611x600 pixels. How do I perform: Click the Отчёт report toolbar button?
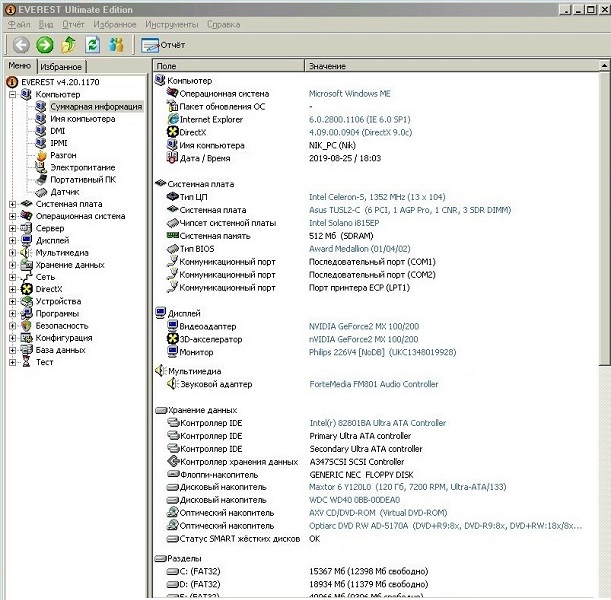pyautogui.click(x=163, y=45)
